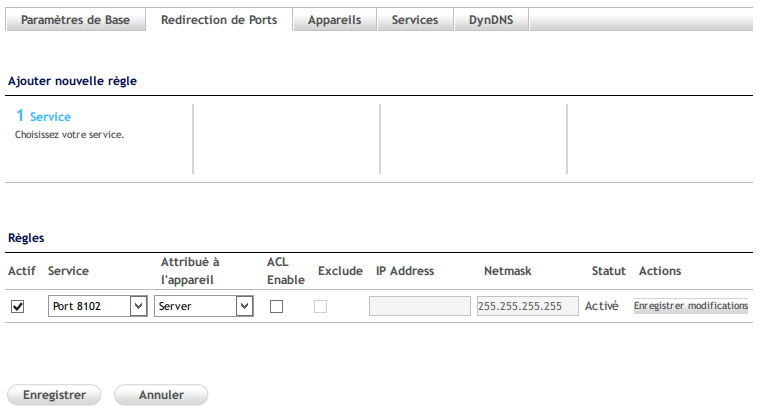The height and width of the screenshot is (418, 759).
Task: Open the Services tab
Action: pos(414,20)
